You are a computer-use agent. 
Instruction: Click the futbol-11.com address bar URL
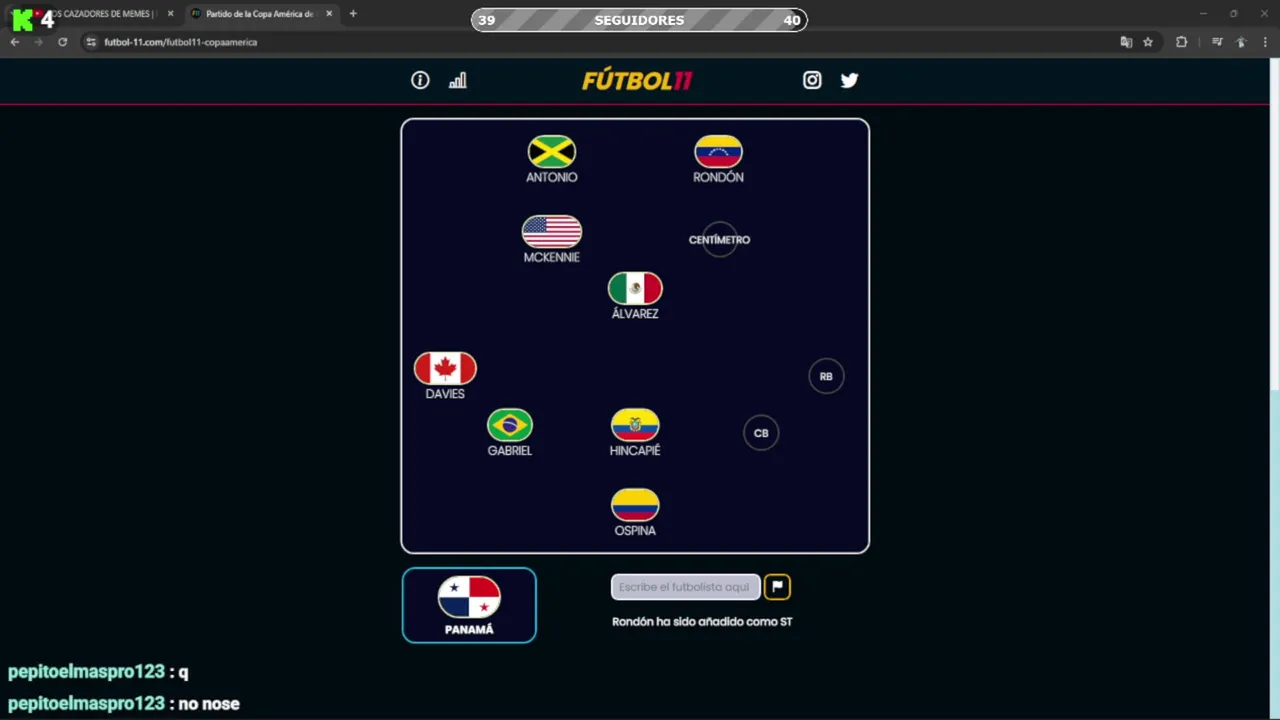click(181, 42)
